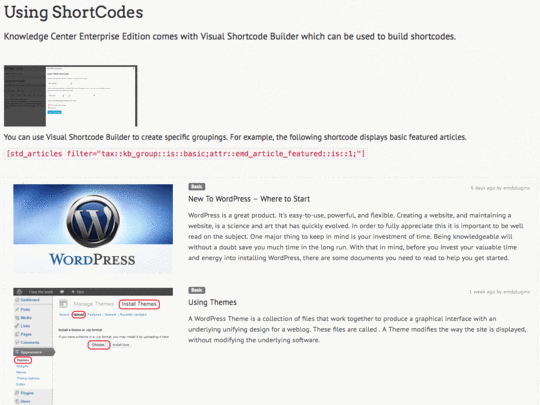The image size is (540, 405).
Task: Click the WordPress logo article image
Action: tap(93, 229)
